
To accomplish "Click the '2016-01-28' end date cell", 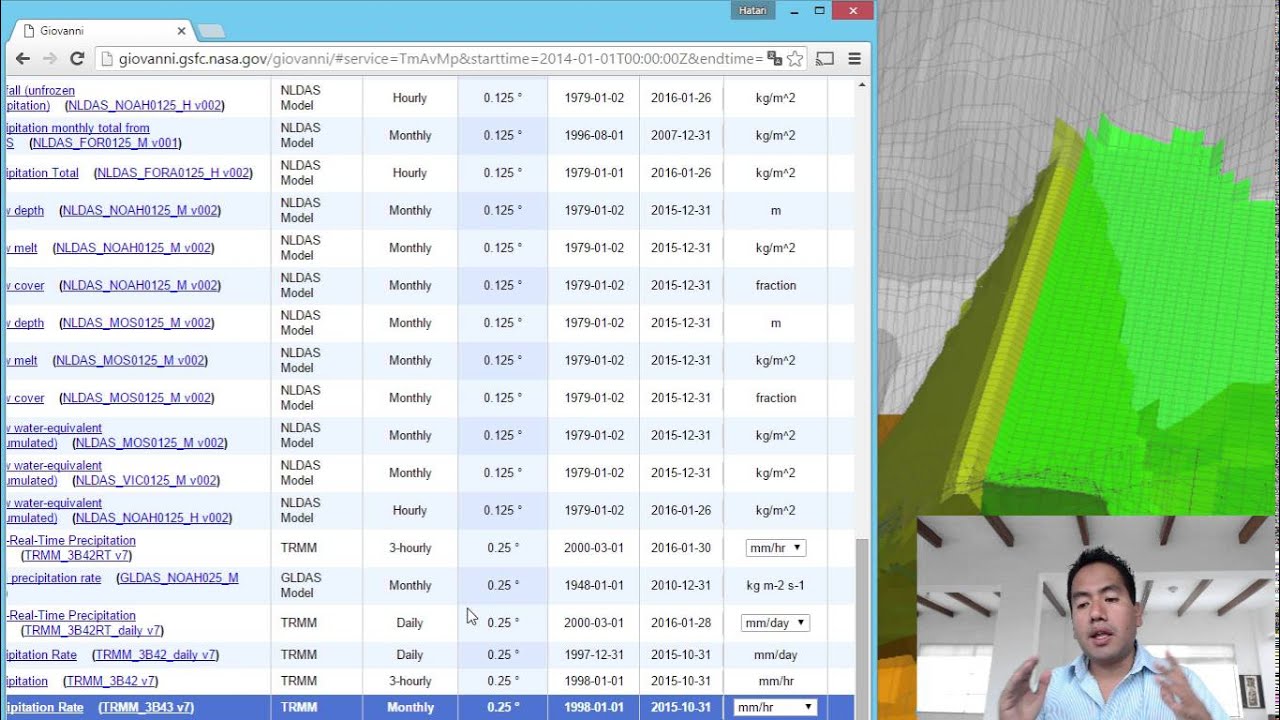I will tap(681, 623).
